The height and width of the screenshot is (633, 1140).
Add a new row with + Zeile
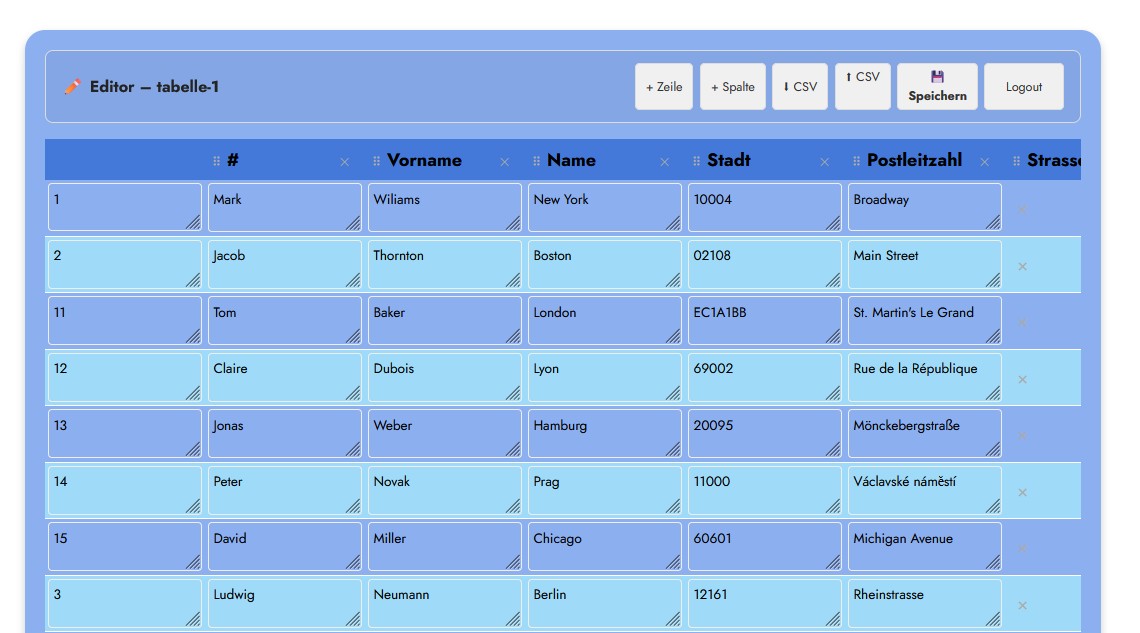(x=664, y=86)
